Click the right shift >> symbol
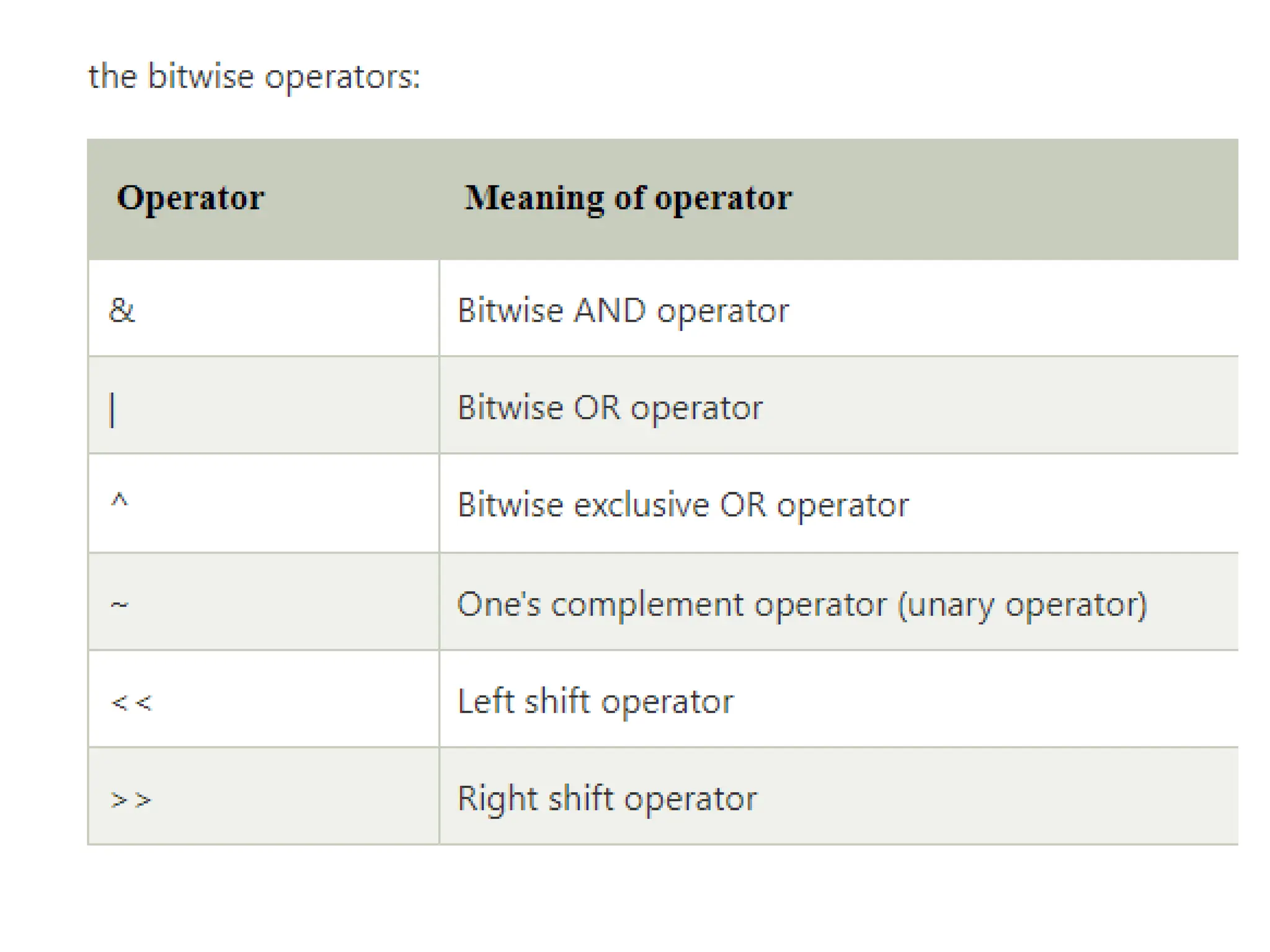The height and width of the screenshot is (952, 1270). [131, 800]
